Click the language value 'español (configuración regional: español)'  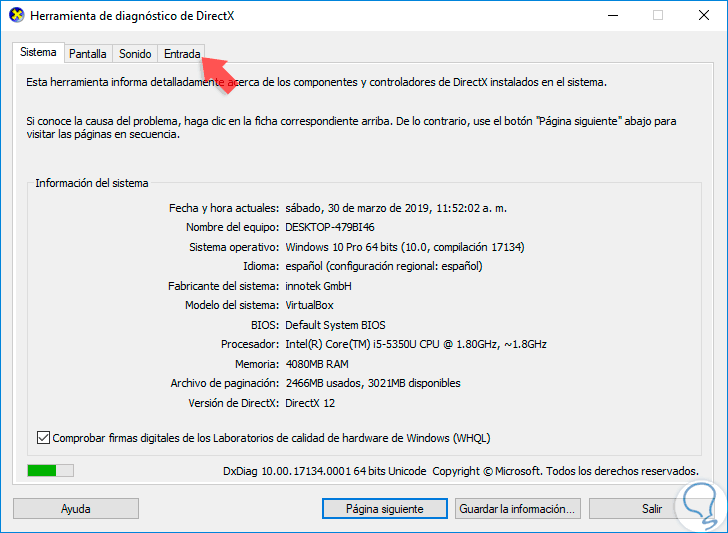click(384, 266)
